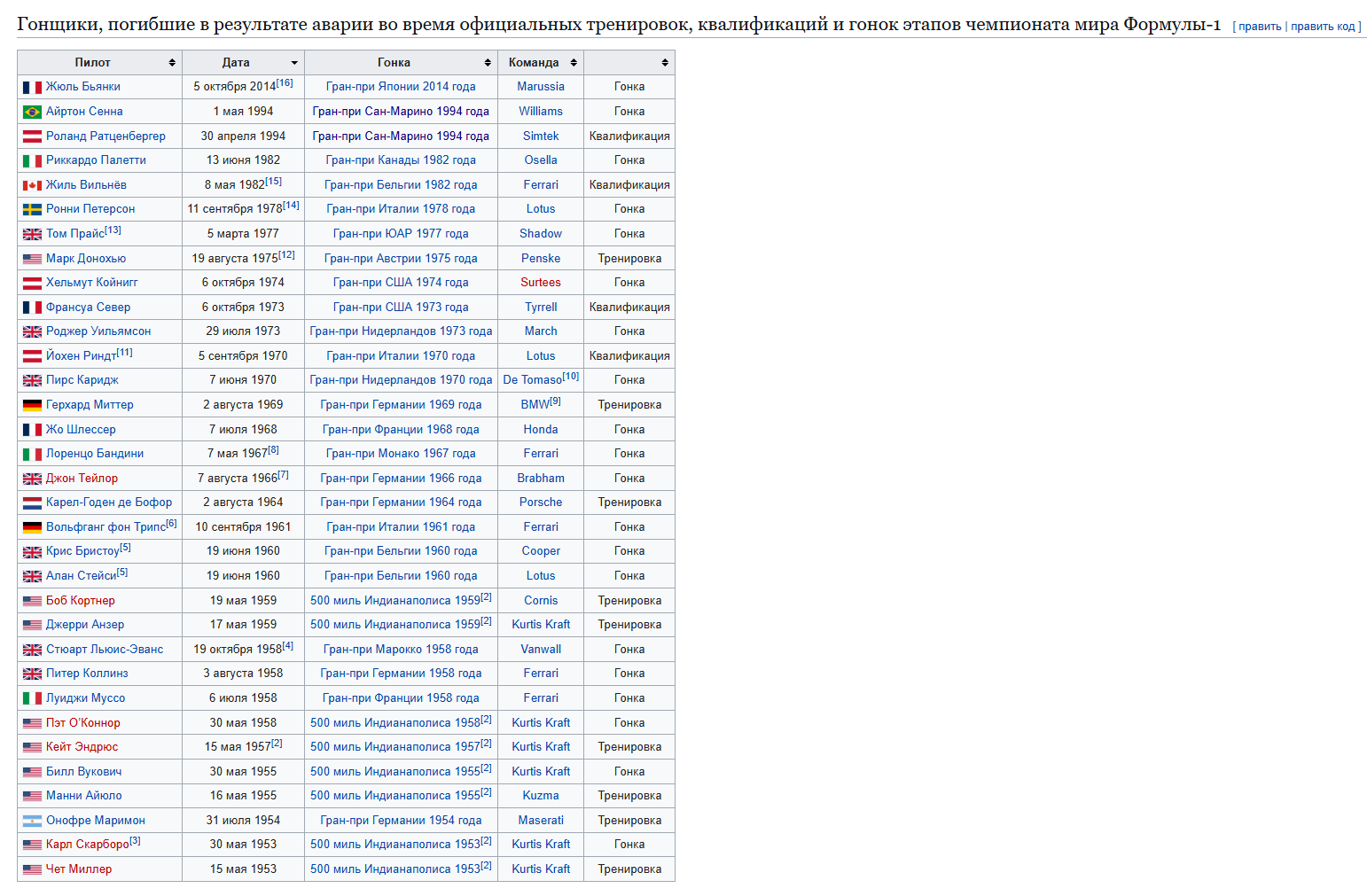This screenshot has height=896, width=1367.
Task: Click the Italian flag beside Риккардо Палетти
Action: pos(32,160)
